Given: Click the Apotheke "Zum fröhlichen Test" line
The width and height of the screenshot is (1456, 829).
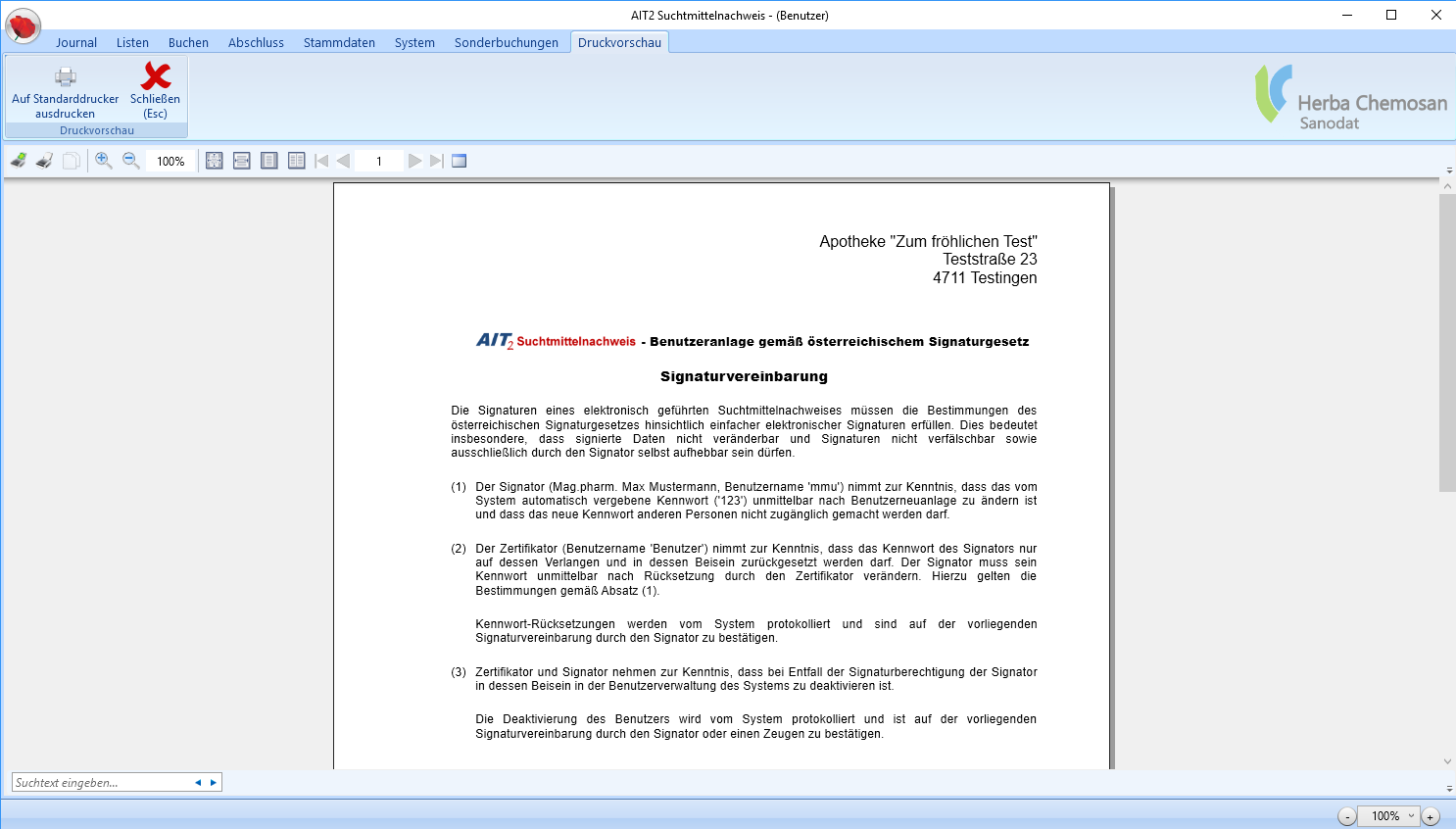Looking at the screenshot, I should (928, 242).
